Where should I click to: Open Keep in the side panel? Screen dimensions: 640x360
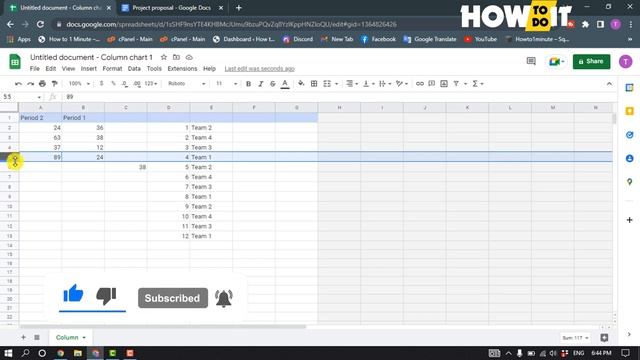tap(629, 111)
